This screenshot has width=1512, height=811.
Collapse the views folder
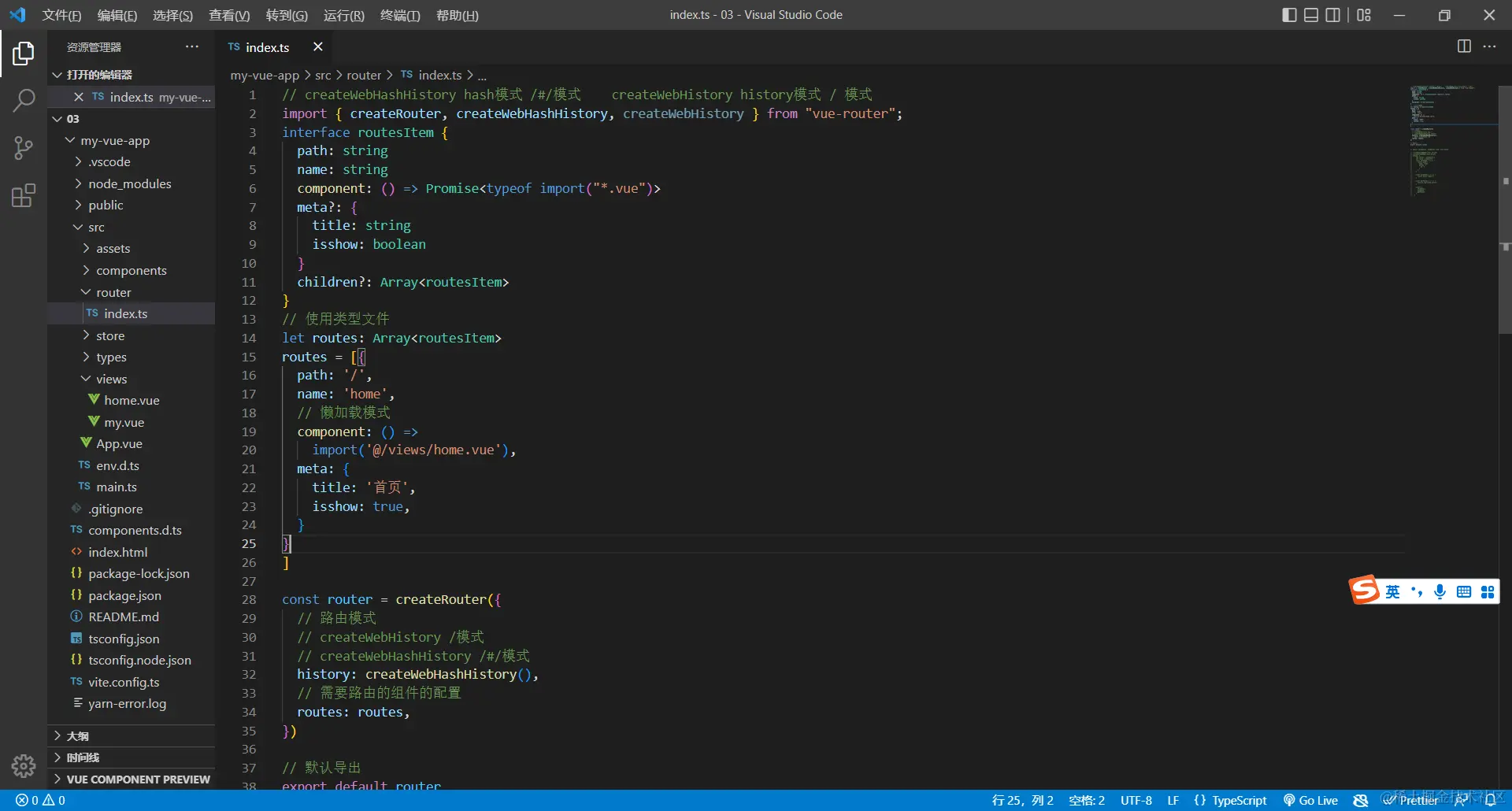pos(111,379)
